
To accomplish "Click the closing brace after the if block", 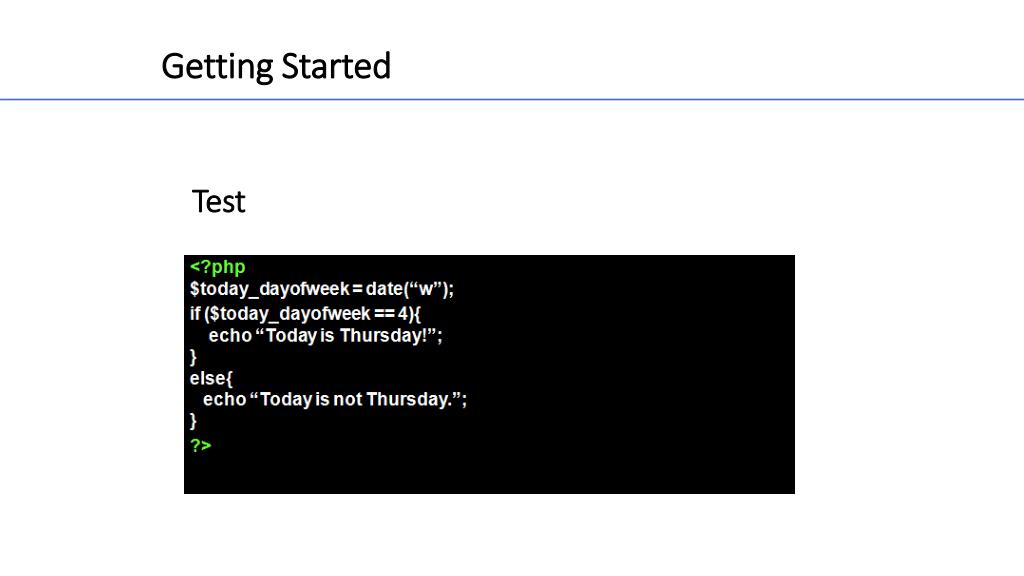I will click(193, 357).
